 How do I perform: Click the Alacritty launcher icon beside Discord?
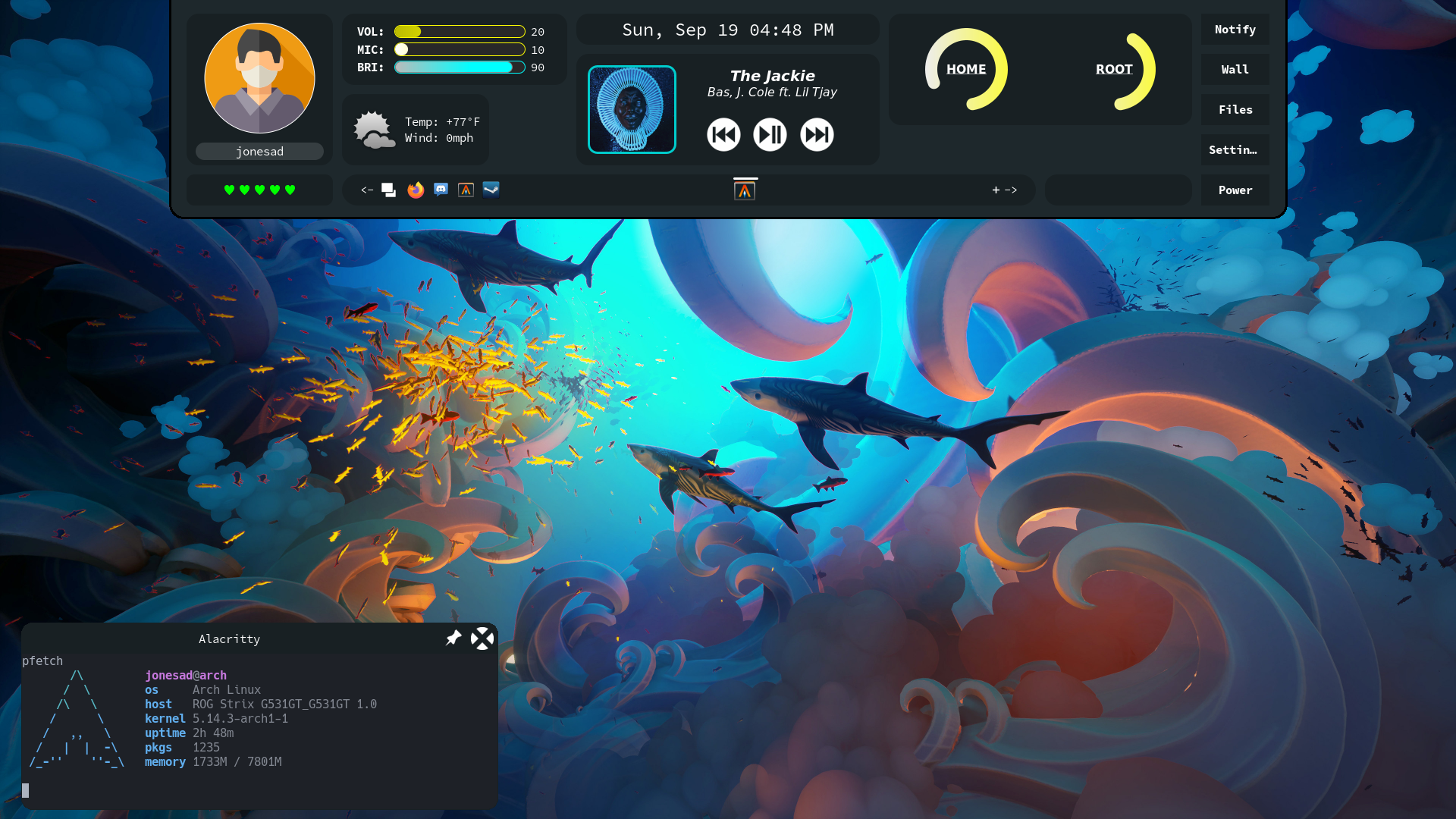[466, 190]
